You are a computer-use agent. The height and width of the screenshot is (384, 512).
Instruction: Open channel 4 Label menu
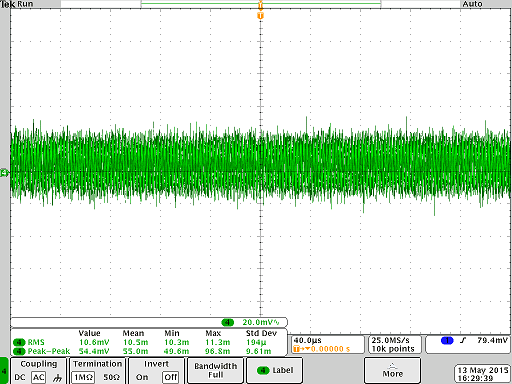[x=275, y=370]
